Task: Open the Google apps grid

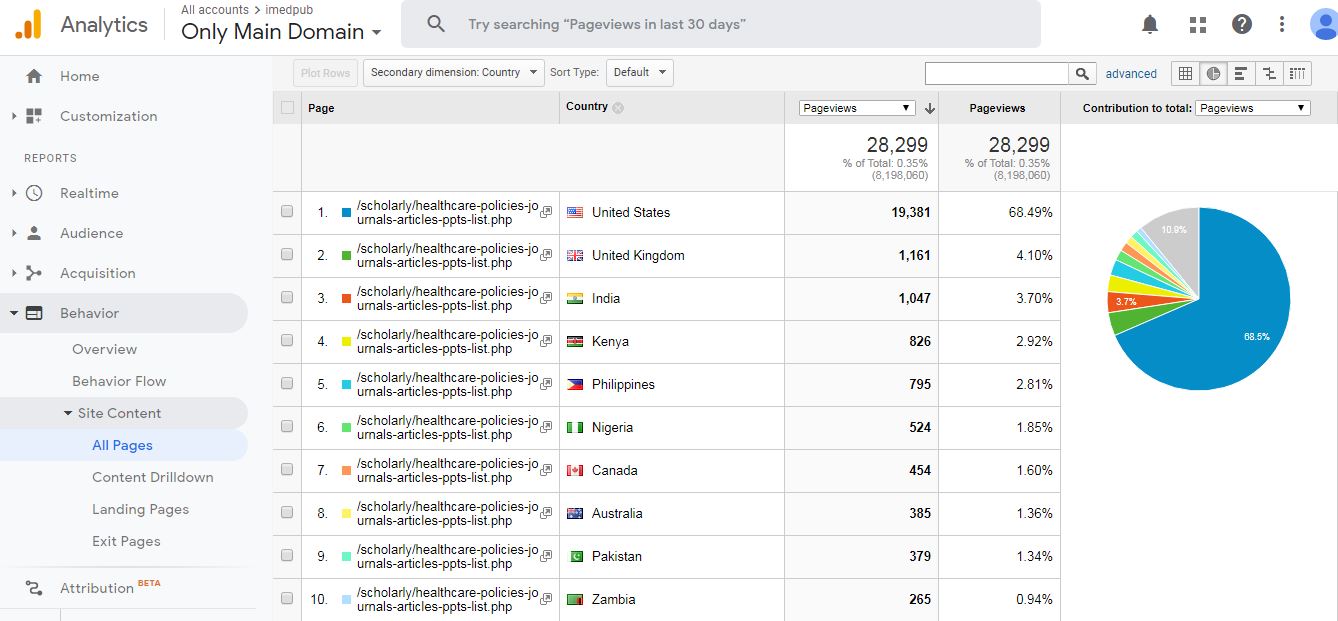Action: (x=1197, y=24)
